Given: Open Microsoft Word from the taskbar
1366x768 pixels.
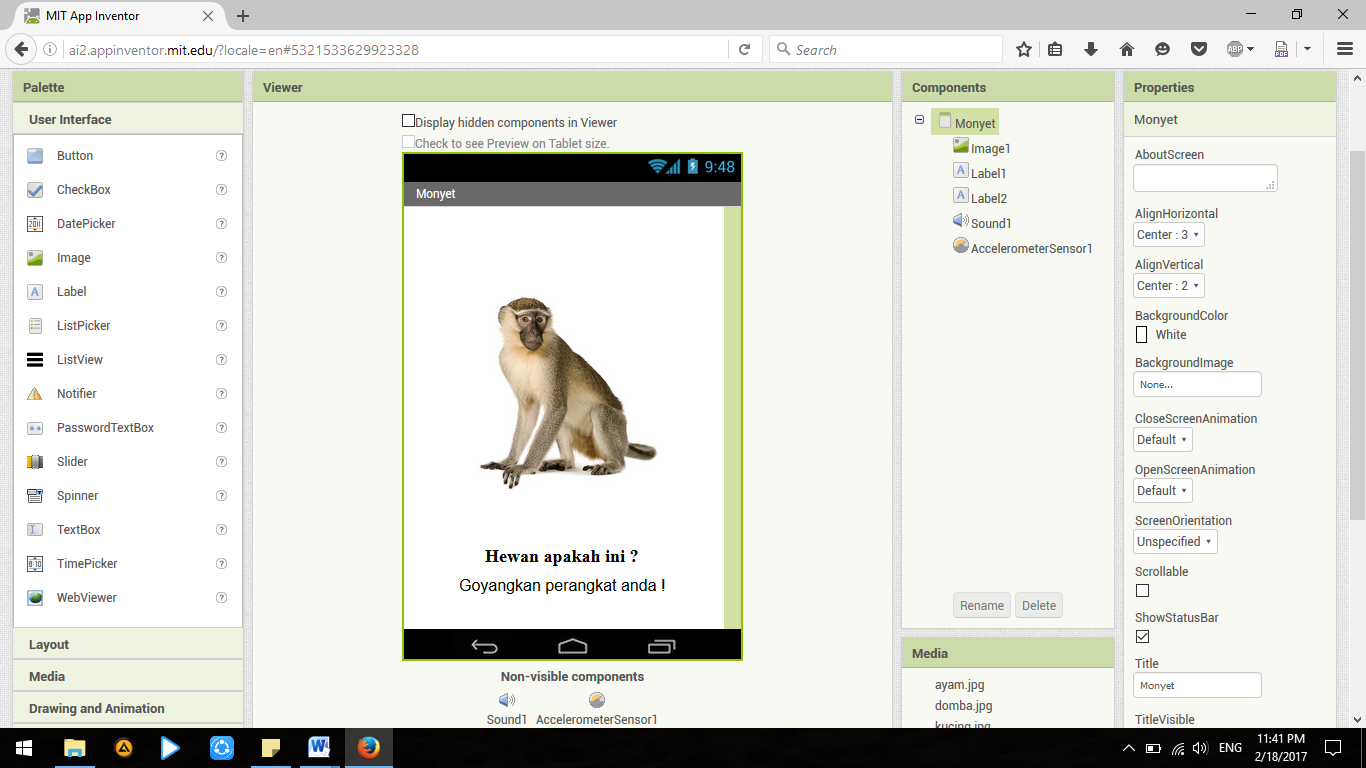Looking at the screenshot, I should pos(320,747).
